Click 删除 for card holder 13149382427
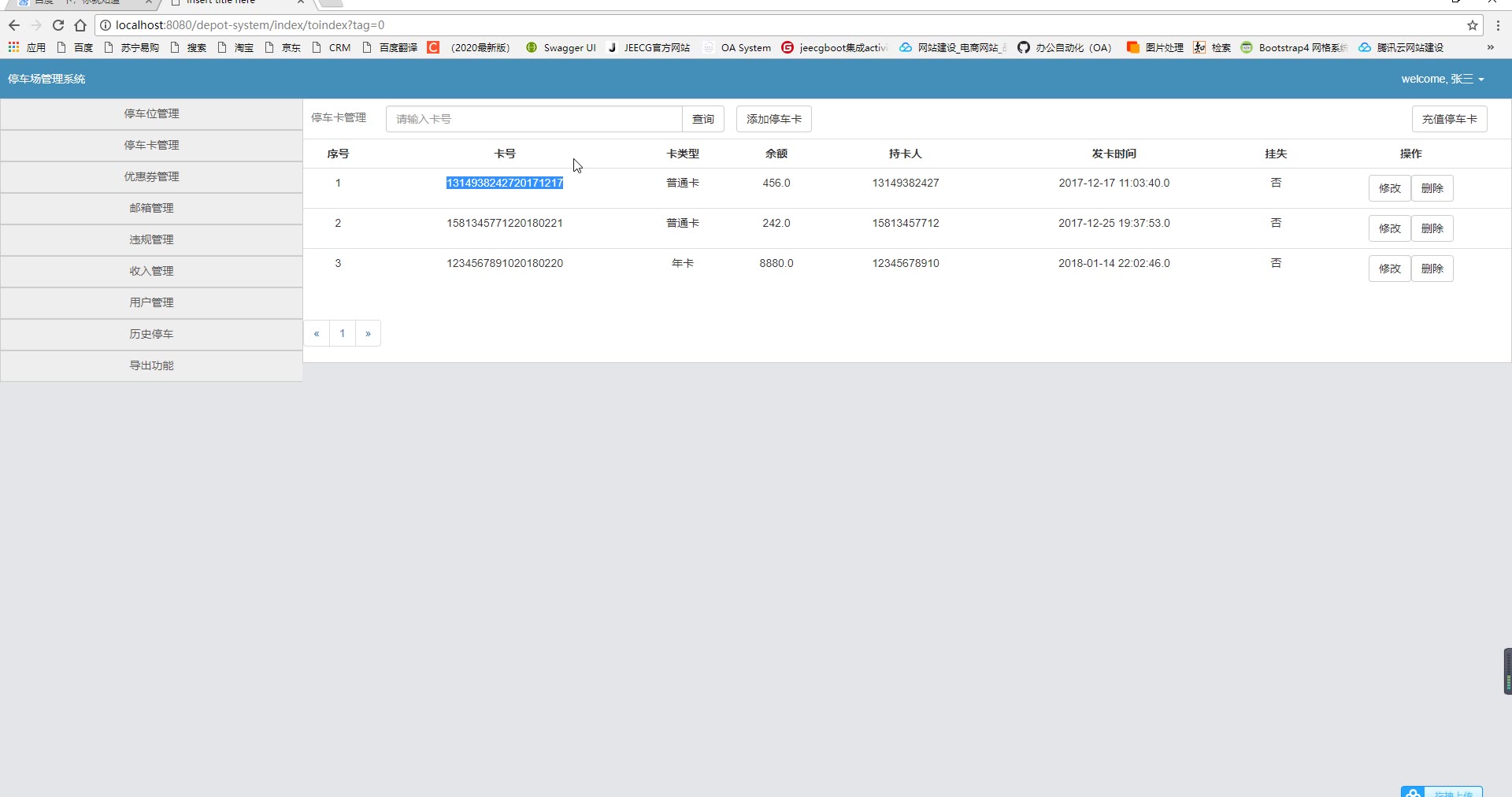Screen dimensions: 1512x797 (1432, 188)
